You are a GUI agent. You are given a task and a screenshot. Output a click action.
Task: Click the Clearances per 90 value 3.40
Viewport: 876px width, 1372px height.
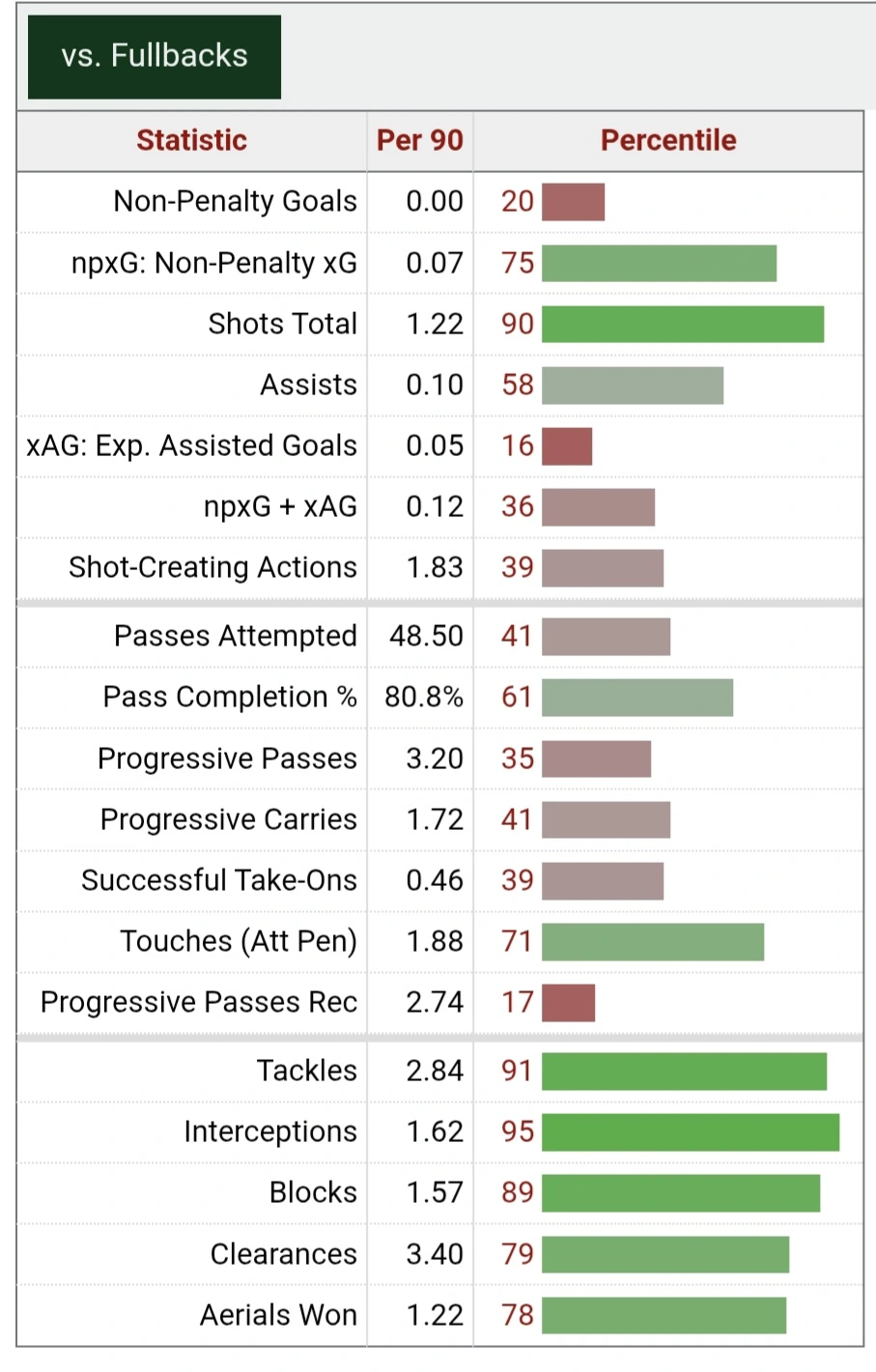[x=435, y=1254]
